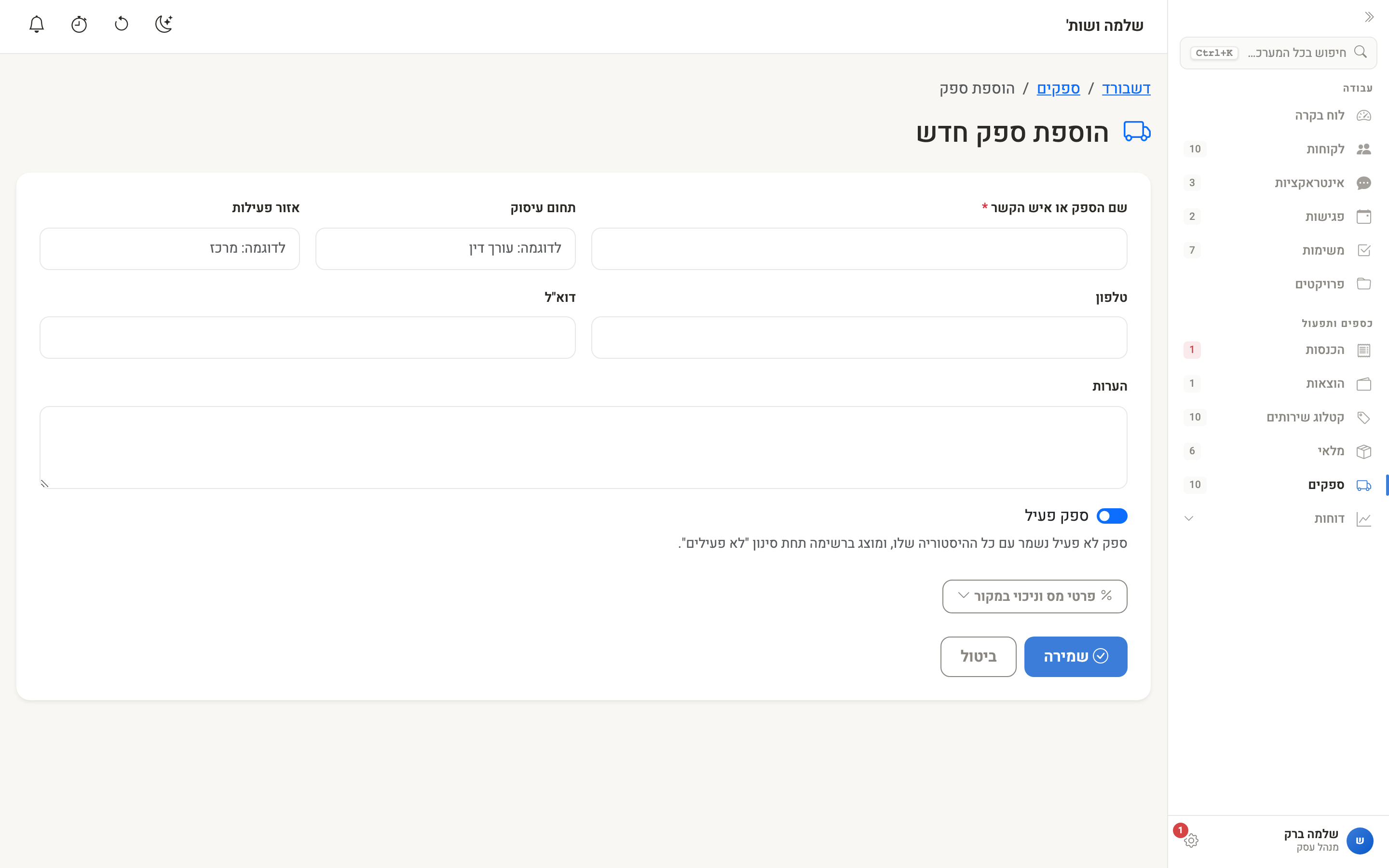Click the שלמה ברק user name
This screenshot has height=868, width=1389.
[x=1311, y=834]
